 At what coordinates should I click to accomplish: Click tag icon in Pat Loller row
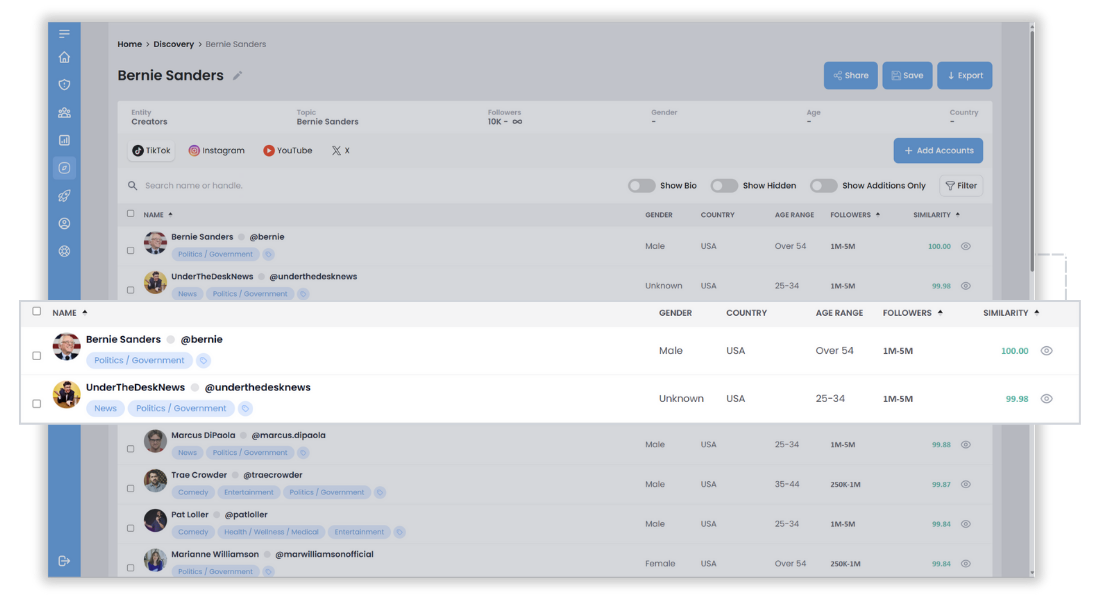pyautogui.click(x=399, y=532)
